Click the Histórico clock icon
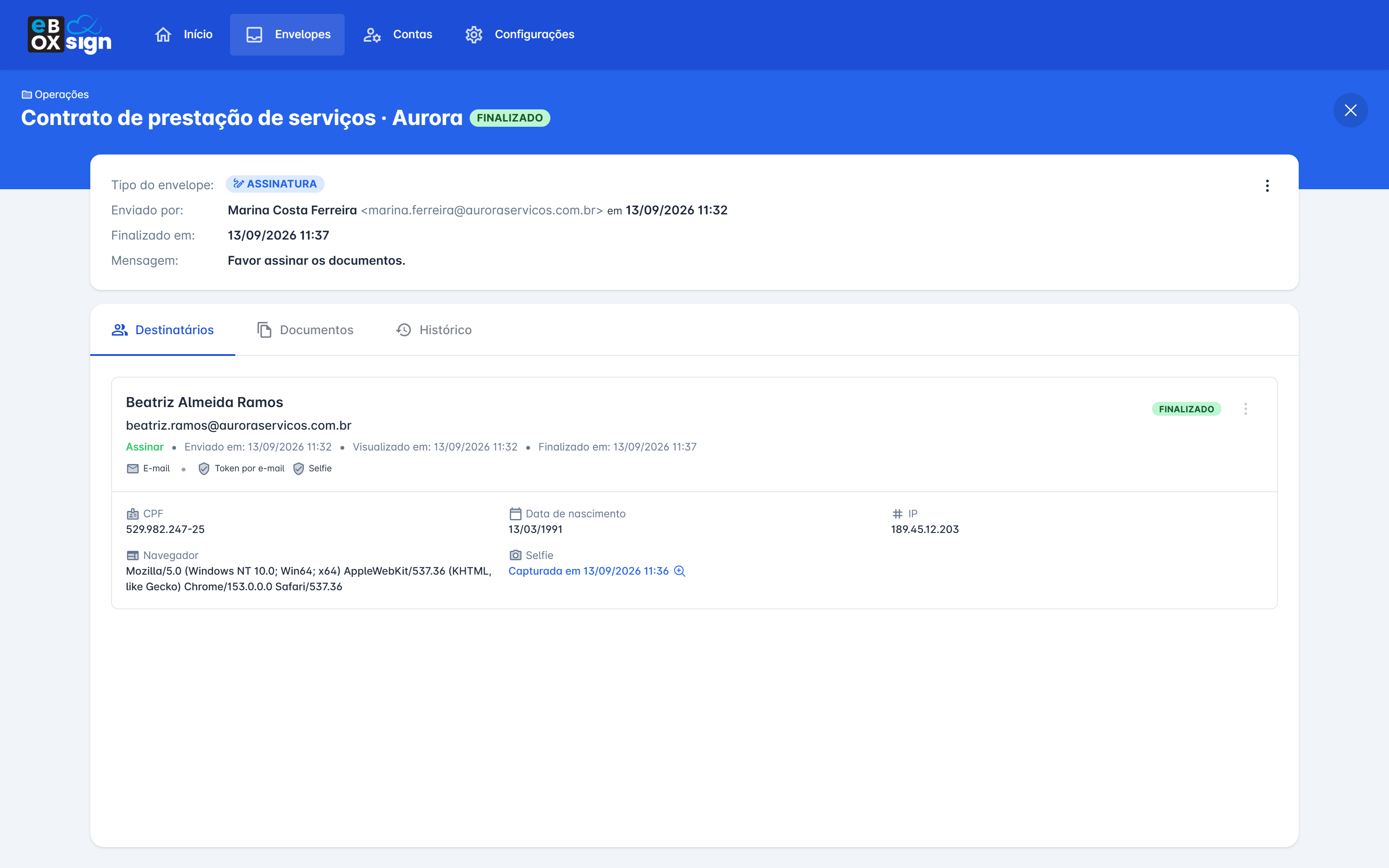This screenshot has width=1389, height=868. [404, 330]
